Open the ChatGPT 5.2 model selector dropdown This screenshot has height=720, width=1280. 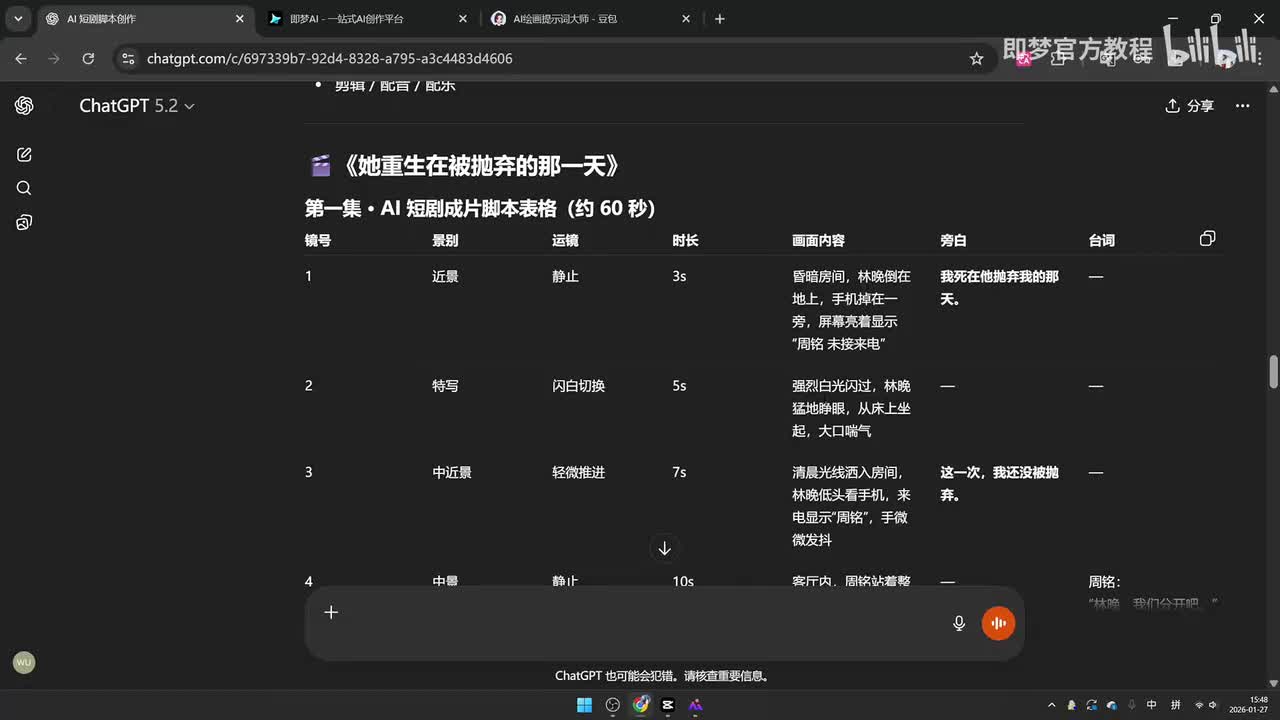coord(137,106)
